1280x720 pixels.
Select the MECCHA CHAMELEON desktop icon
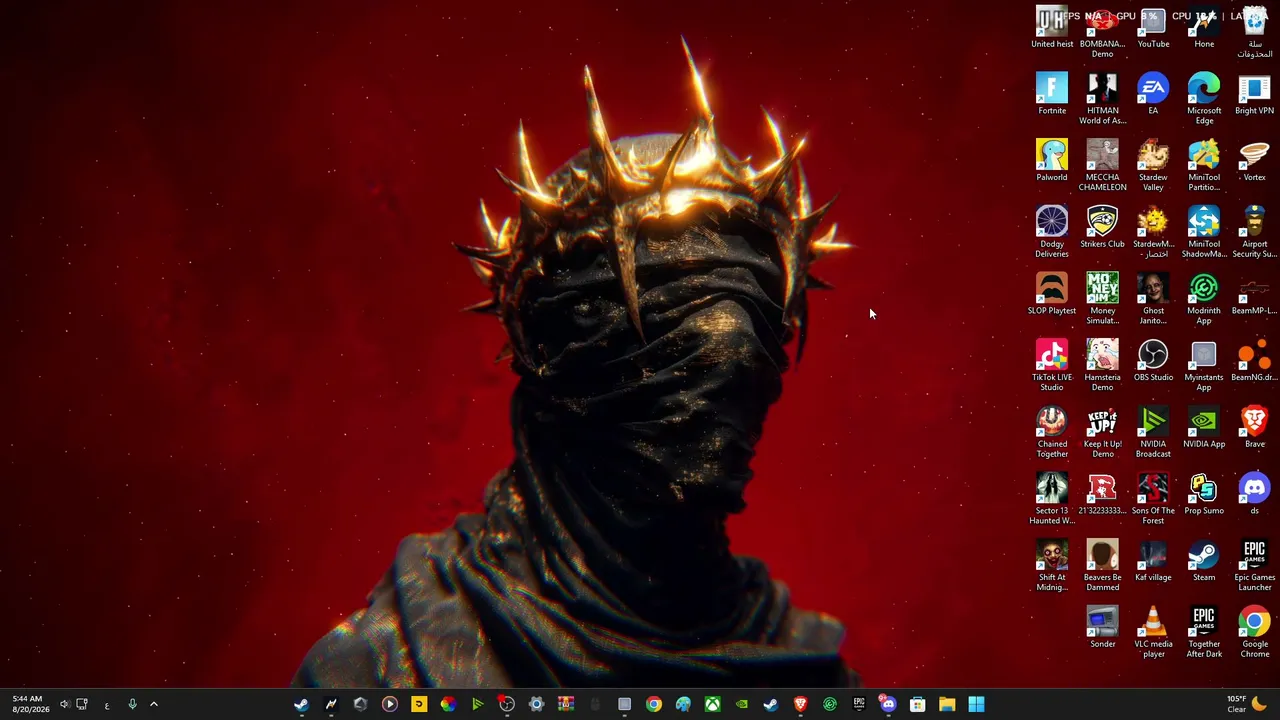(x=1102, y=166)
